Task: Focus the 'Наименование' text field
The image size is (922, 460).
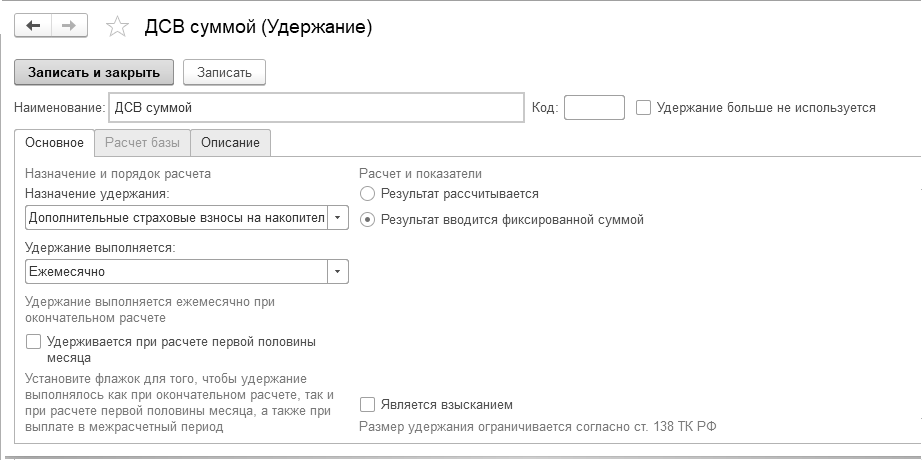Action: [316, 107]
